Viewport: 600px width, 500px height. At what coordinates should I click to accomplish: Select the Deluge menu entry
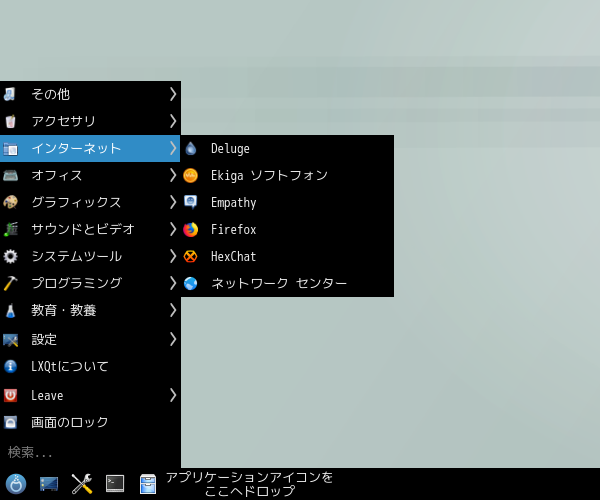click(287, 148)
